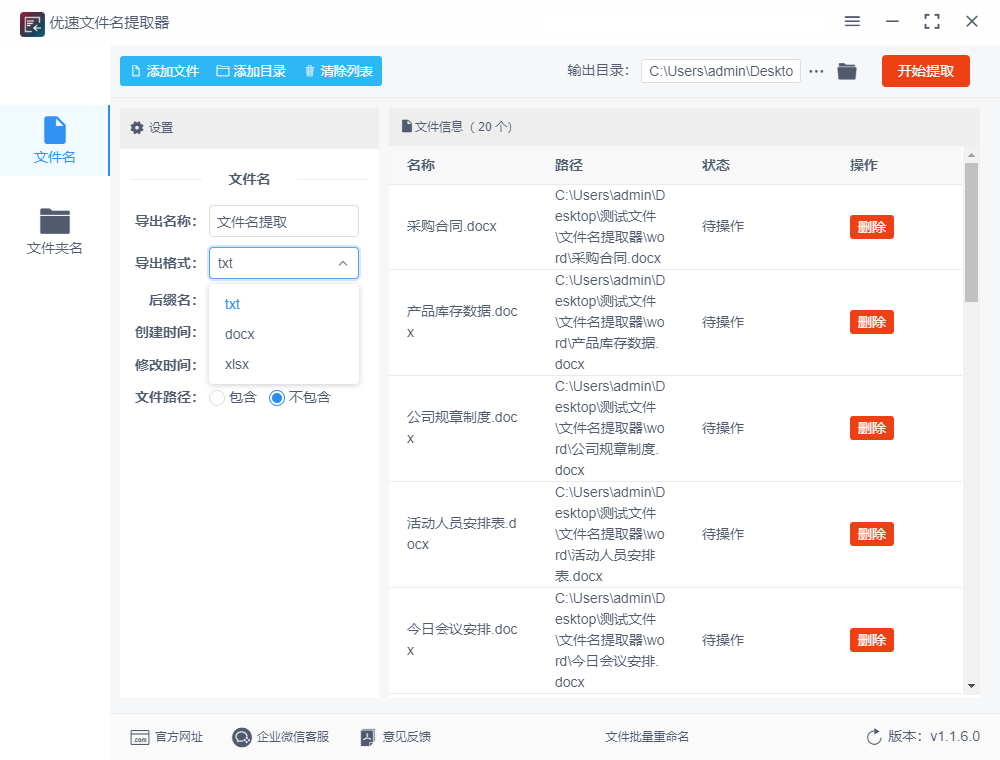Click the file list scroll down arrow
1000x760 pixels.
(971, 686)
